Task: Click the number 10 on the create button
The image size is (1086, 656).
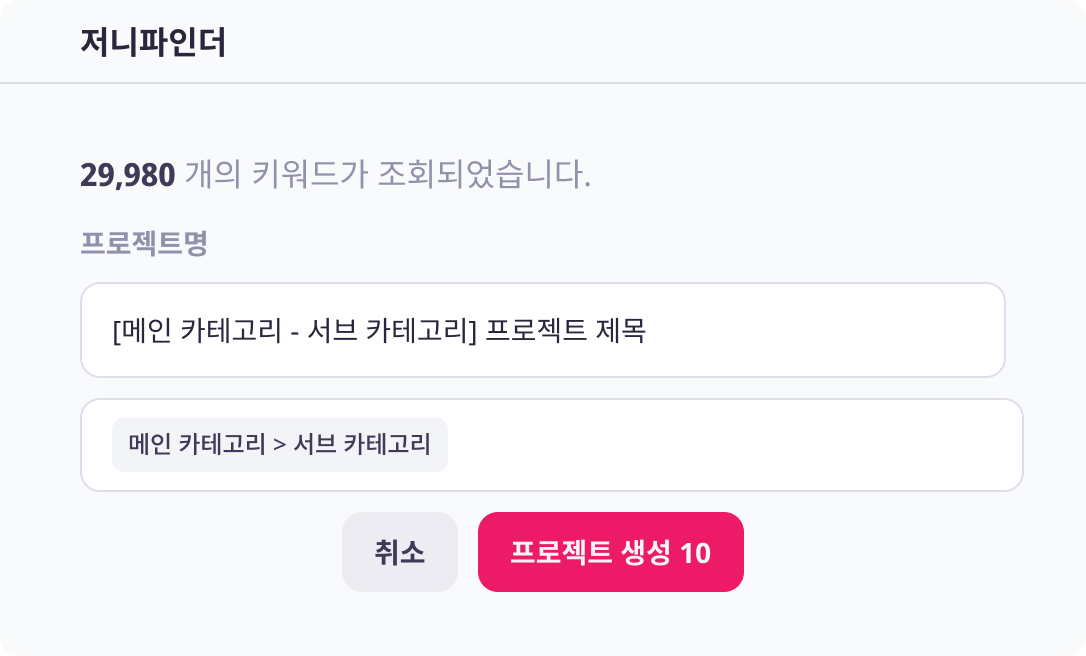Action: [x=695, y=553]
